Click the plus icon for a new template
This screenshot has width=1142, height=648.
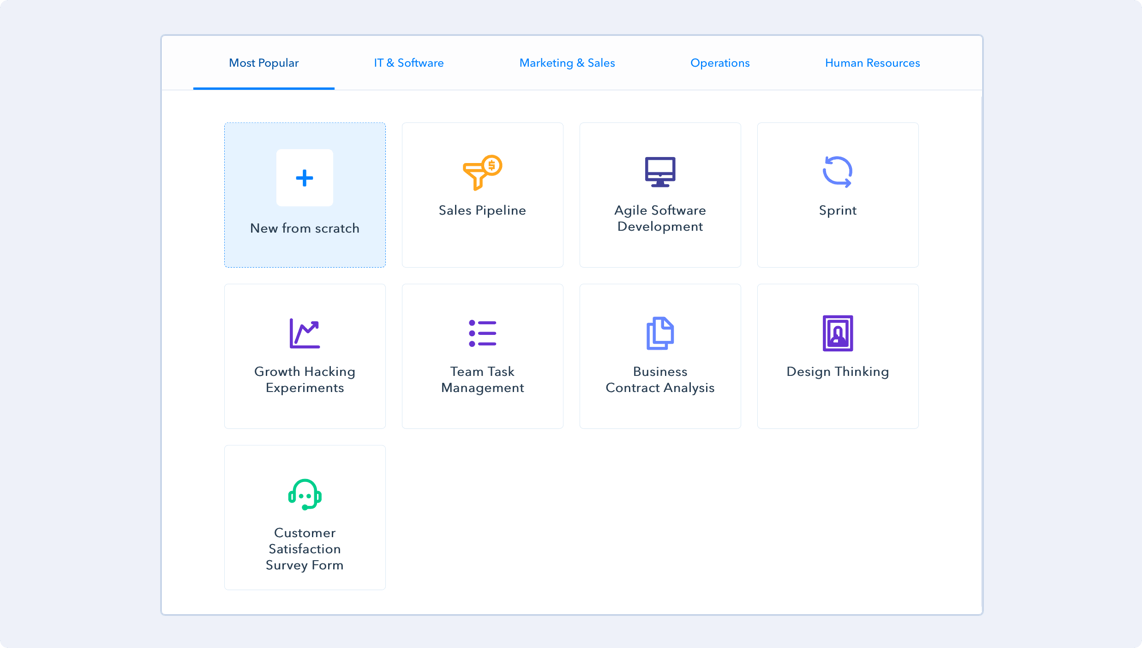point(304,178)
